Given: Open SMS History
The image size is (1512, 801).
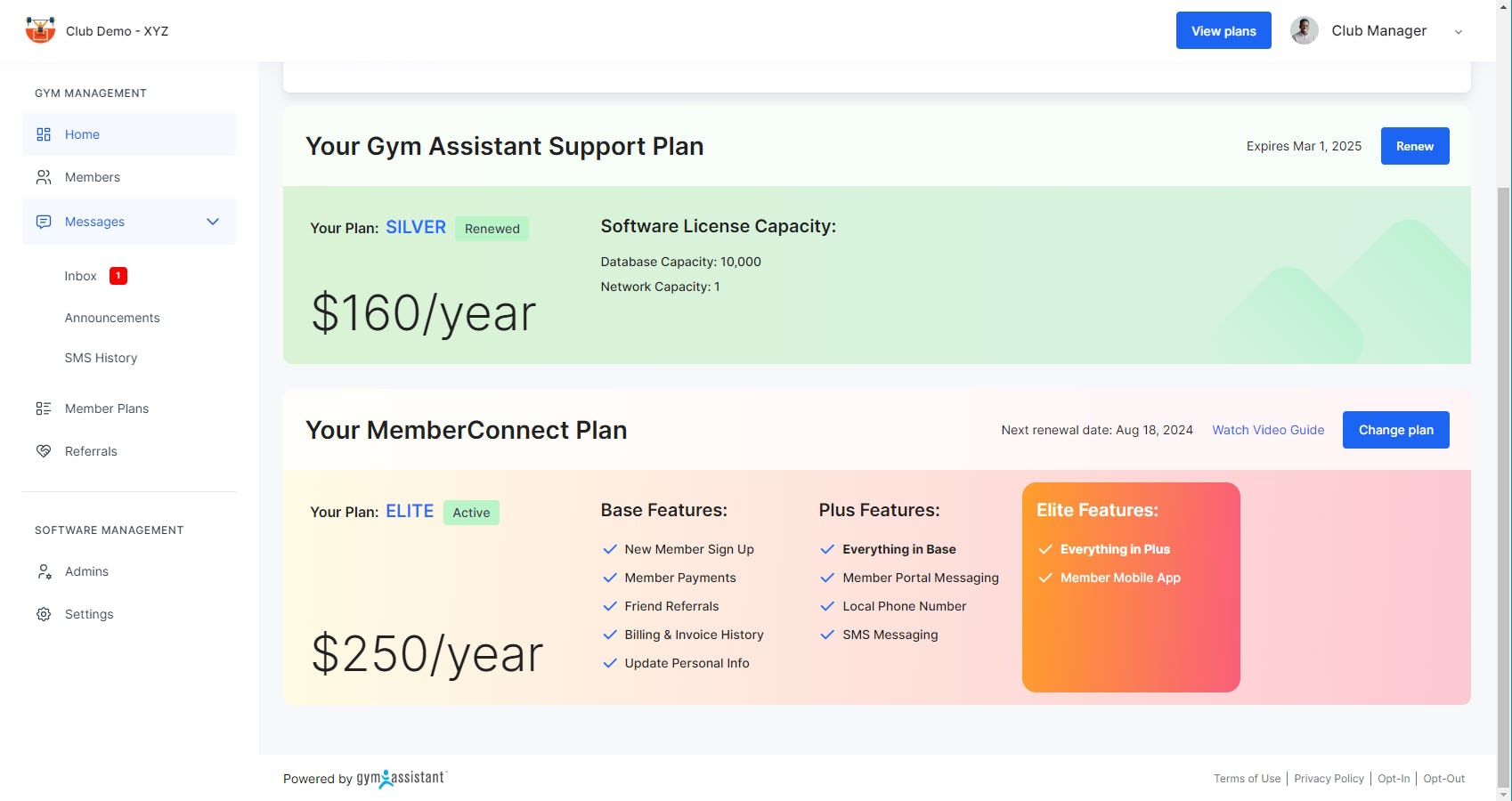Looking at the screenshot, I should (x=101, y=357).
